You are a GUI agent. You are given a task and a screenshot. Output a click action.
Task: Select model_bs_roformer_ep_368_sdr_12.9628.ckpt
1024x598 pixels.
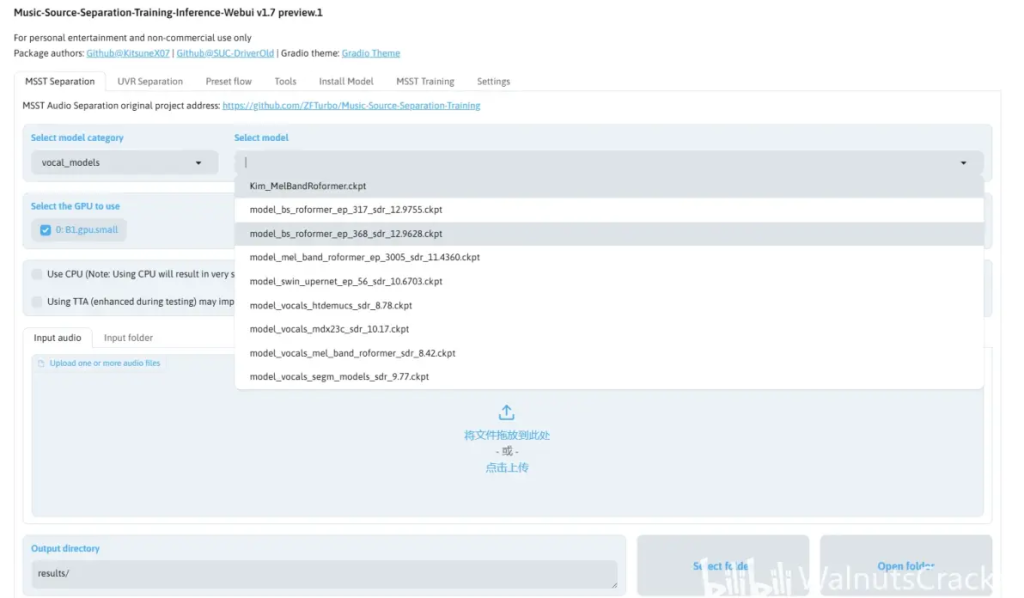point(609,234)
